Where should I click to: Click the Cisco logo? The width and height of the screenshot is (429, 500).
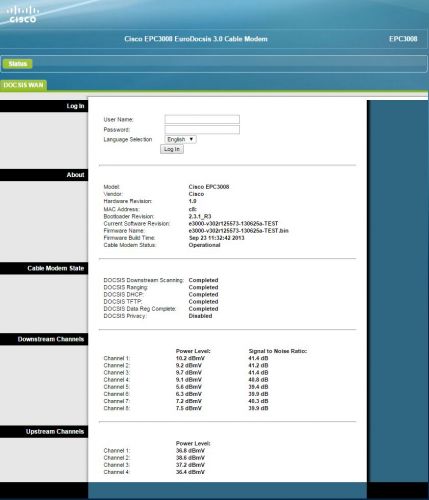pyautogui.click(x=22, y=15)
